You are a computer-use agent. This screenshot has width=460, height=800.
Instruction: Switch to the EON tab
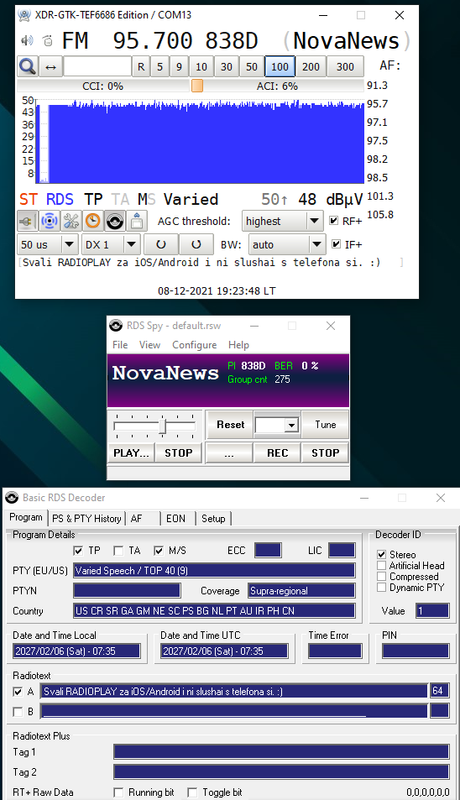[176, 518]
